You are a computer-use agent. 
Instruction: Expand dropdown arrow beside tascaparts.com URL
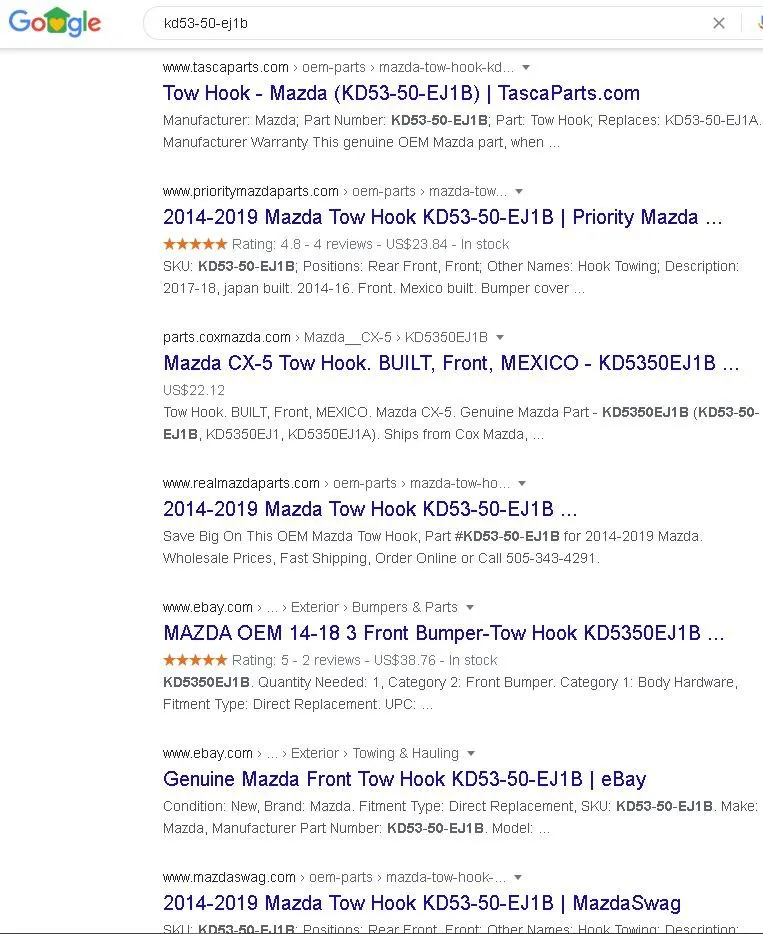pyautogui.click(x=527, y=68)
